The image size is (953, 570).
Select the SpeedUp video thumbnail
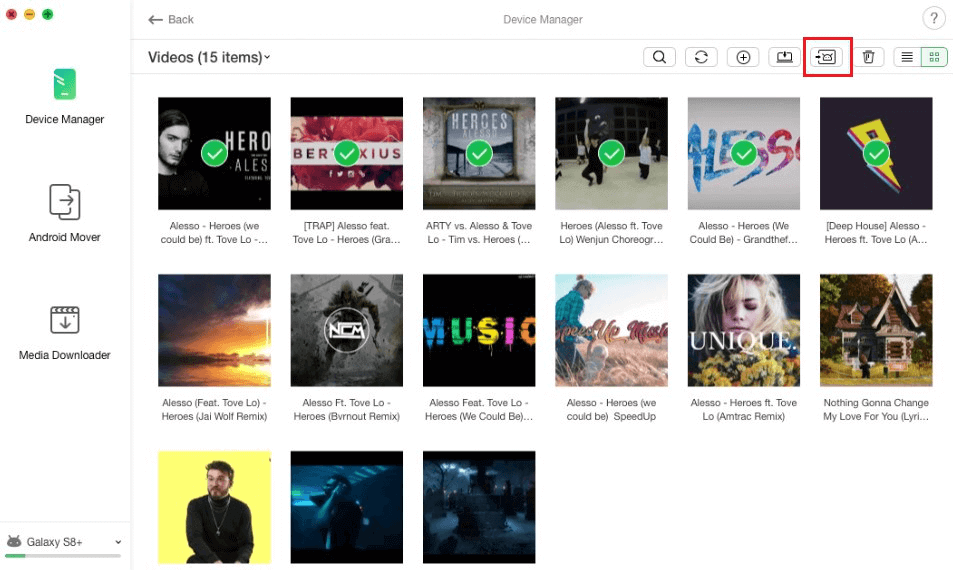tap(611, 330)
